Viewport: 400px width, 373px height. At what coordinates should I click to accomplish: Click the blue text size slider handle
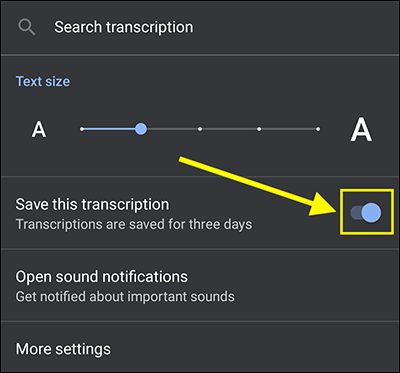141,129
